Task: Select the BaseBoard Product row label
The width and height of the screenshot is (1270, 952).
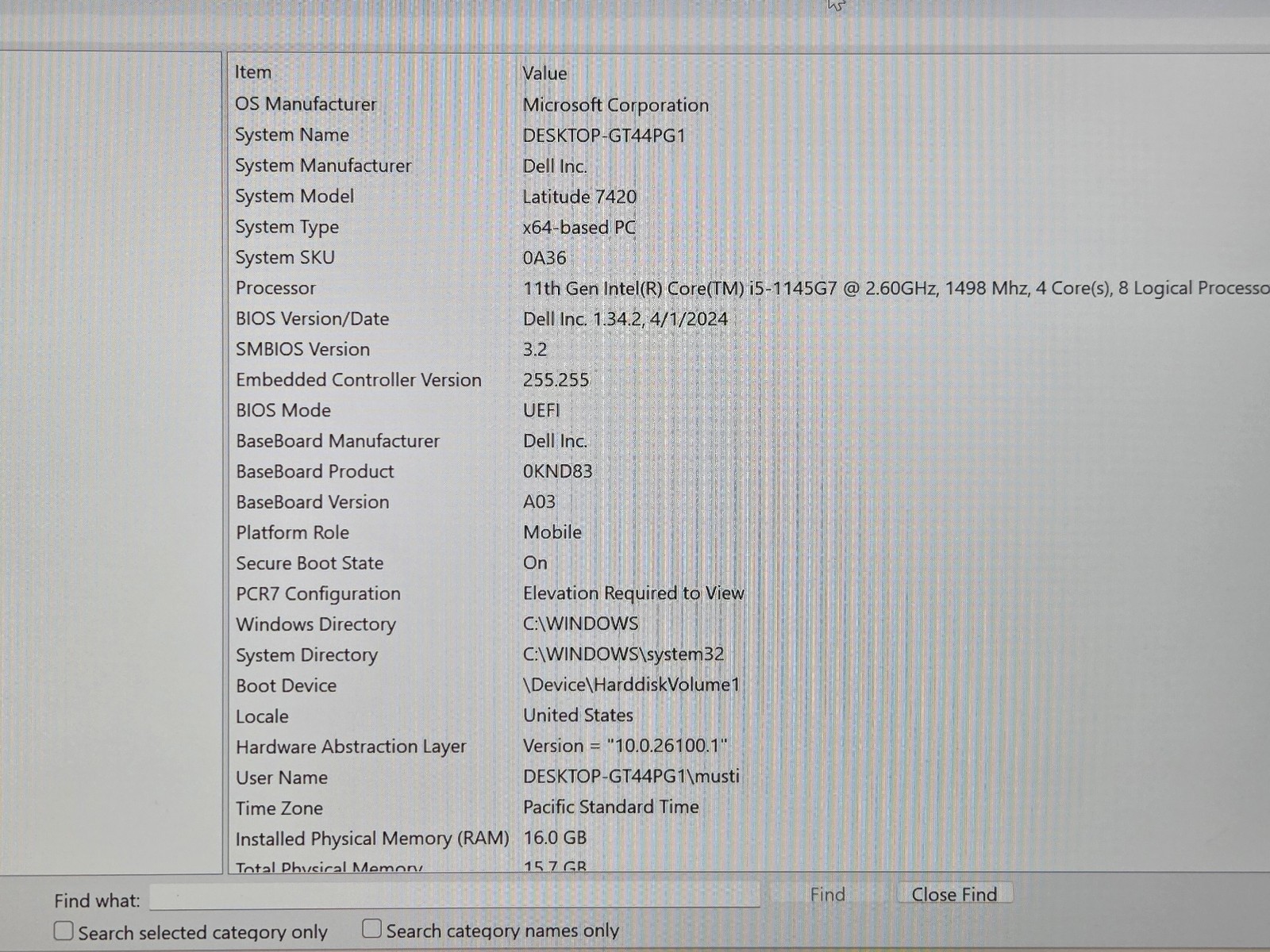Action: [x=315, y=471]
